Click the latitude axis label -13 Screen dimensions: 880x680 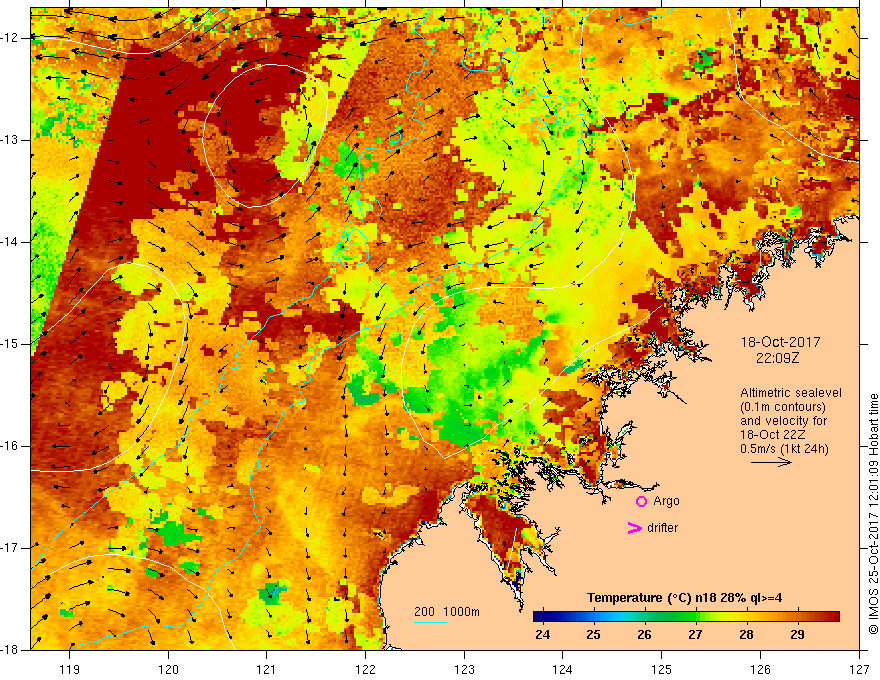click(x=10, y=140)
